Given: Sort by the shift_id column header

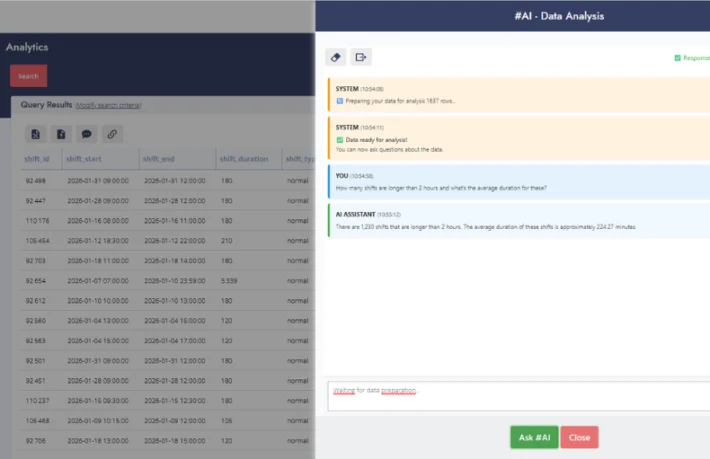Looking at the screenshot, I should pos(37,159).
